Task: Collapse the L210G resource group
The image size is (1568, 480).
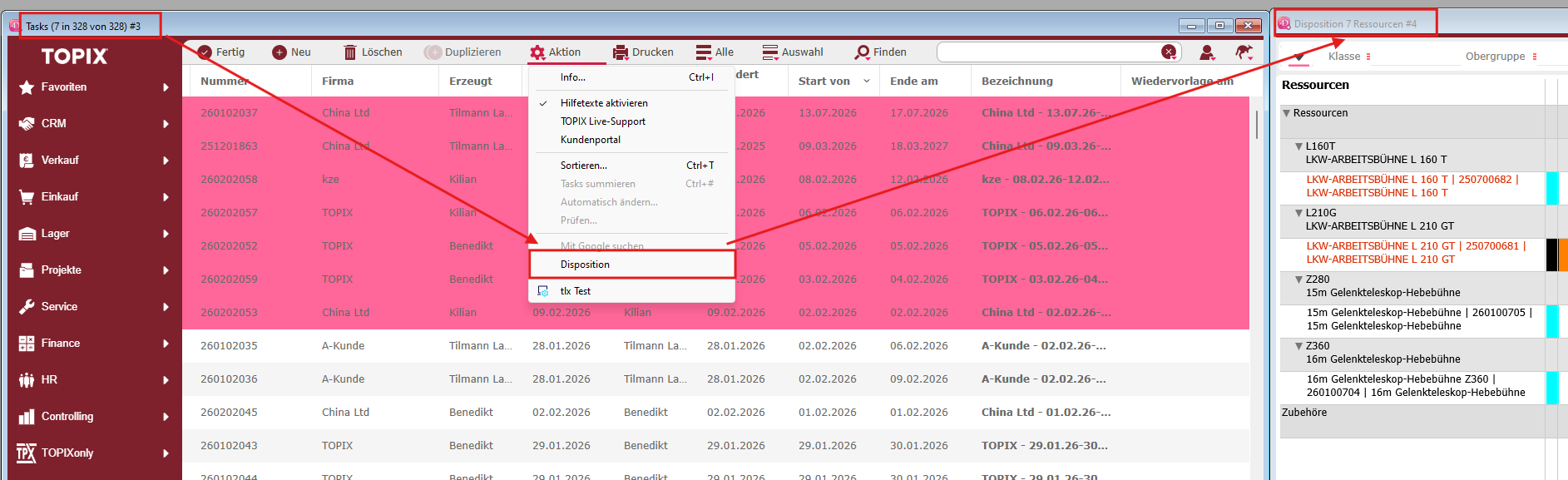Action: (x=1299, y=213)
